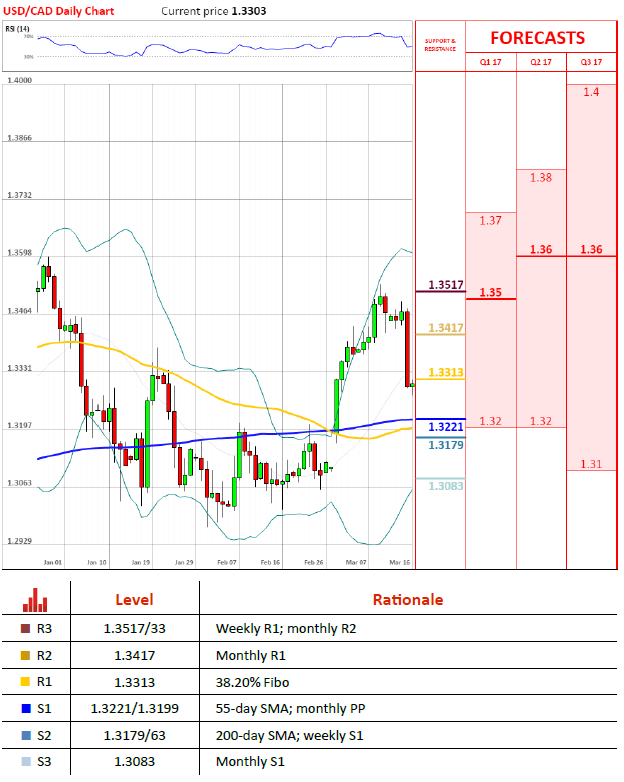
Task: Click the Monthly S1 rationale
Action: [x=250, y=762]
